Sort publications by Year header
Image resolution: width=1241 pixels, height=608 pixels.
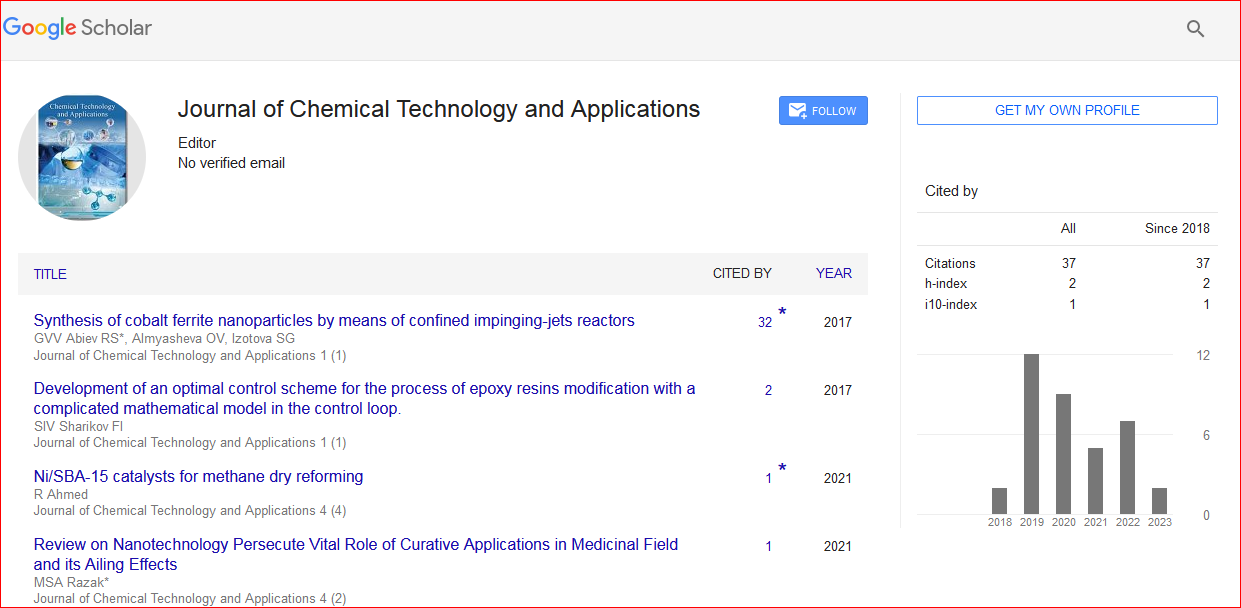pos(833,273)
